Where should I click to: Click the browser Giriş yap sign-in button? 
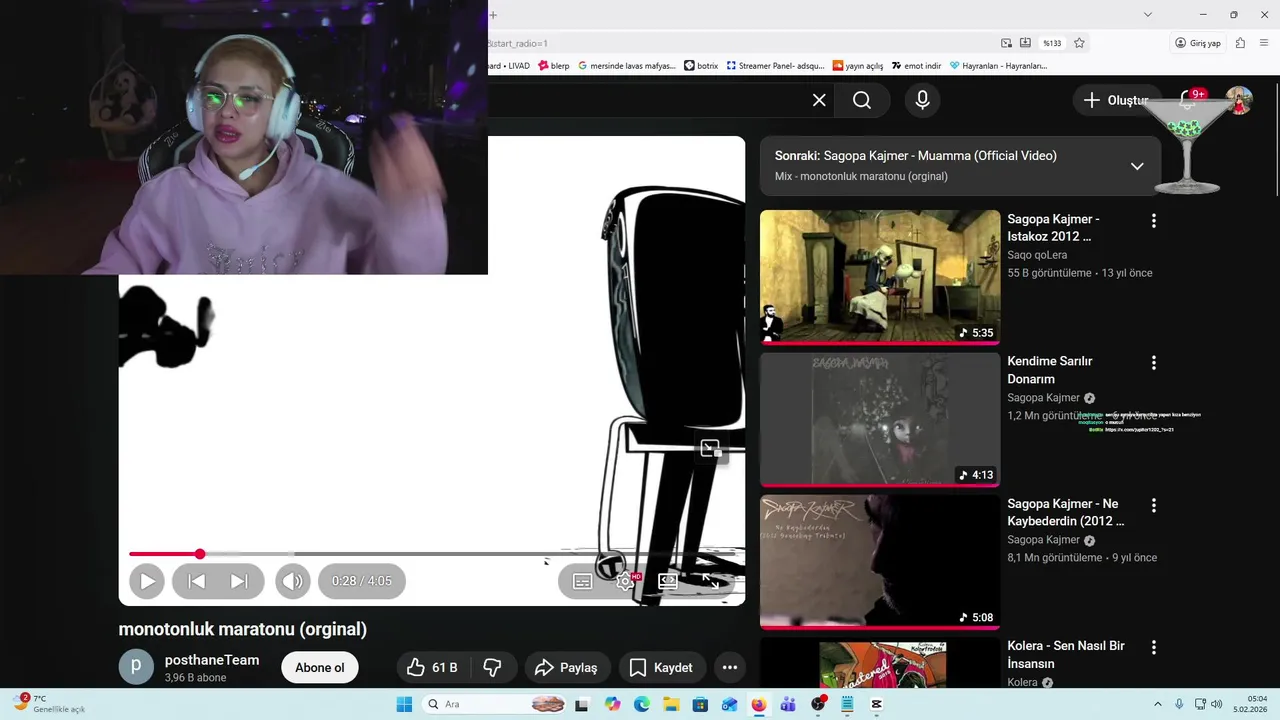click(x=1198, y=43)
